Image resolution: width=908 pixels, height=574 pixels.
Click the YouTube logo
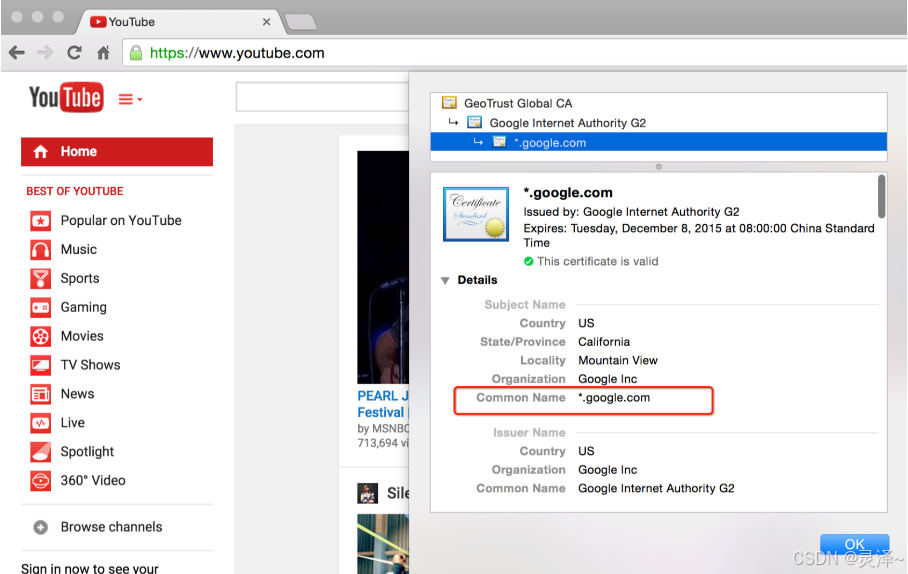(x=66, y=97)
